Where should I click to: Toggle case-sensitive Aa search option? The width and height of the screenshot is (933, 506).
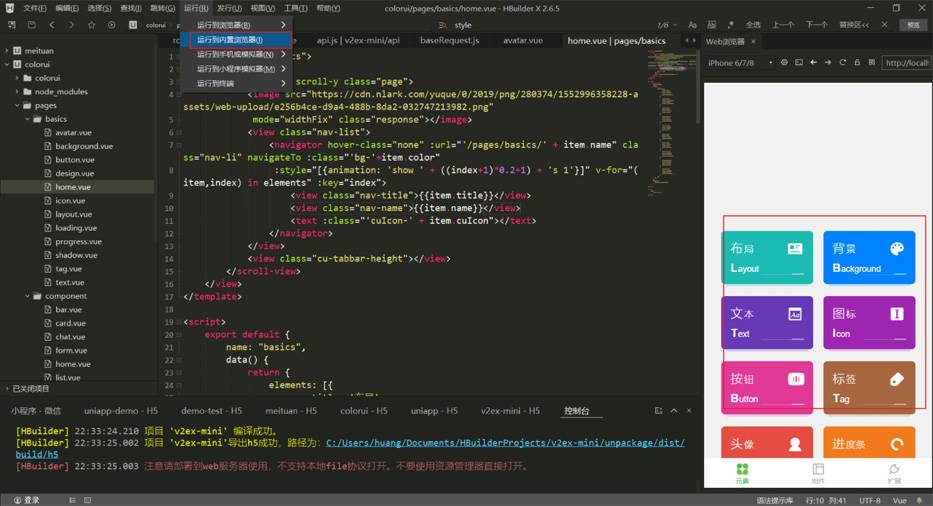[x=692, y=25]
